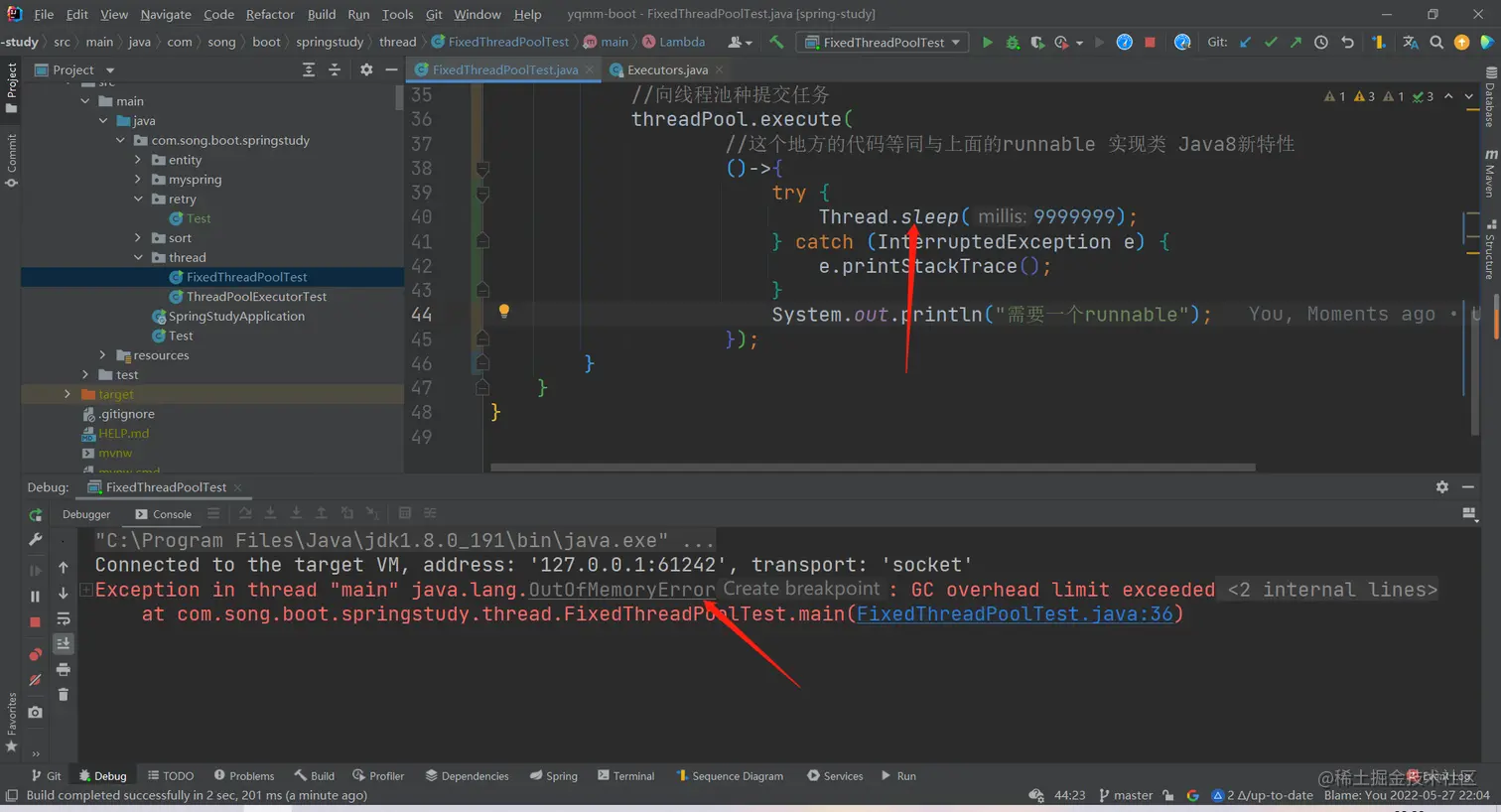The width and height of the screenshot is (1501, 812).
Task: Collapse the thread package in the tree
Action: coord(138,257)
